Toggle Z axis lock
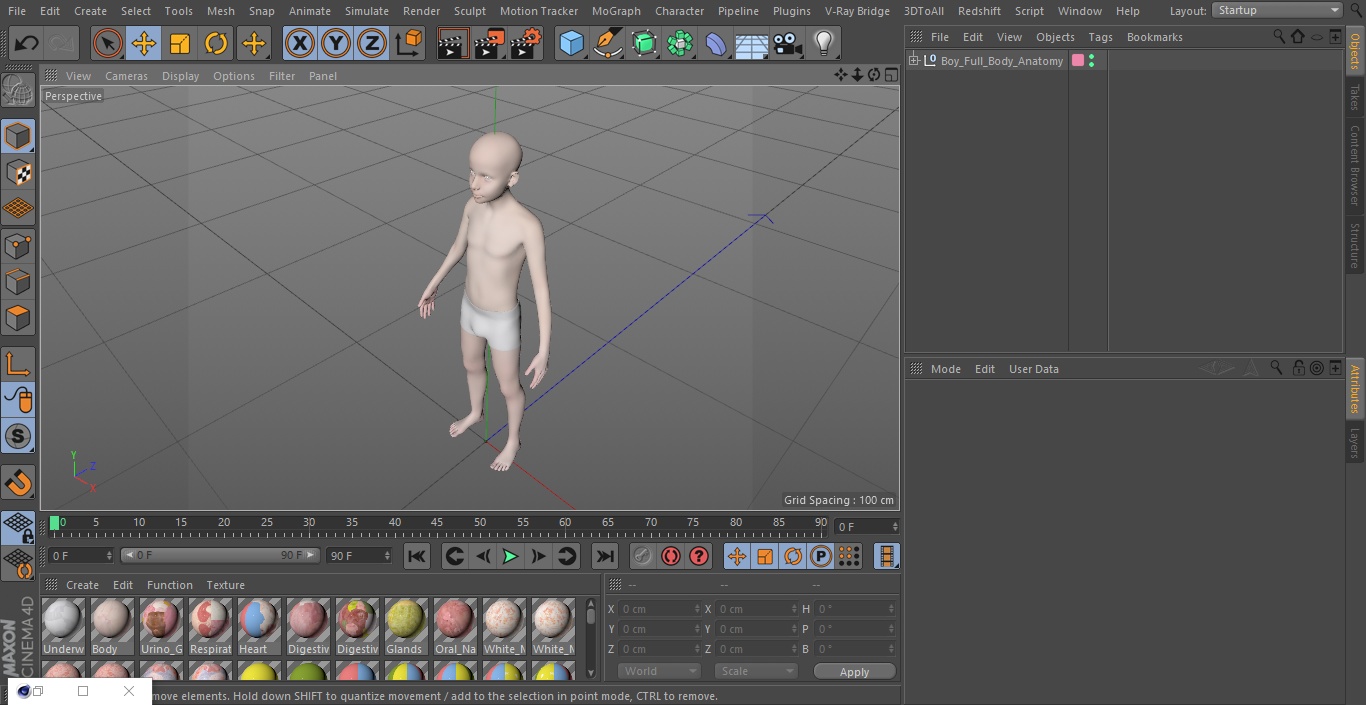 click(372, 44)
